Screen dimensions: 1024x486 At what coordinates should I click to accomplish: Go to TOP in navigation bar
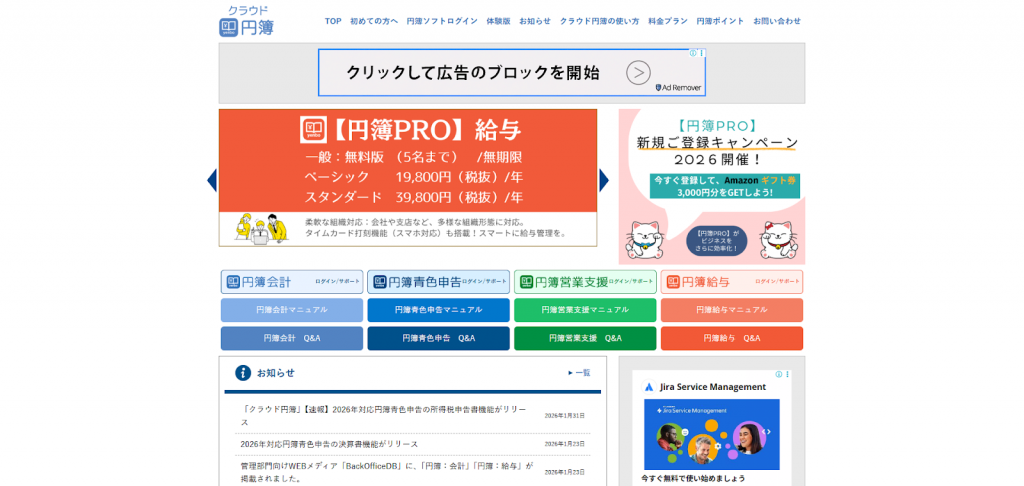pyautogui.click(x=333, y=21)
